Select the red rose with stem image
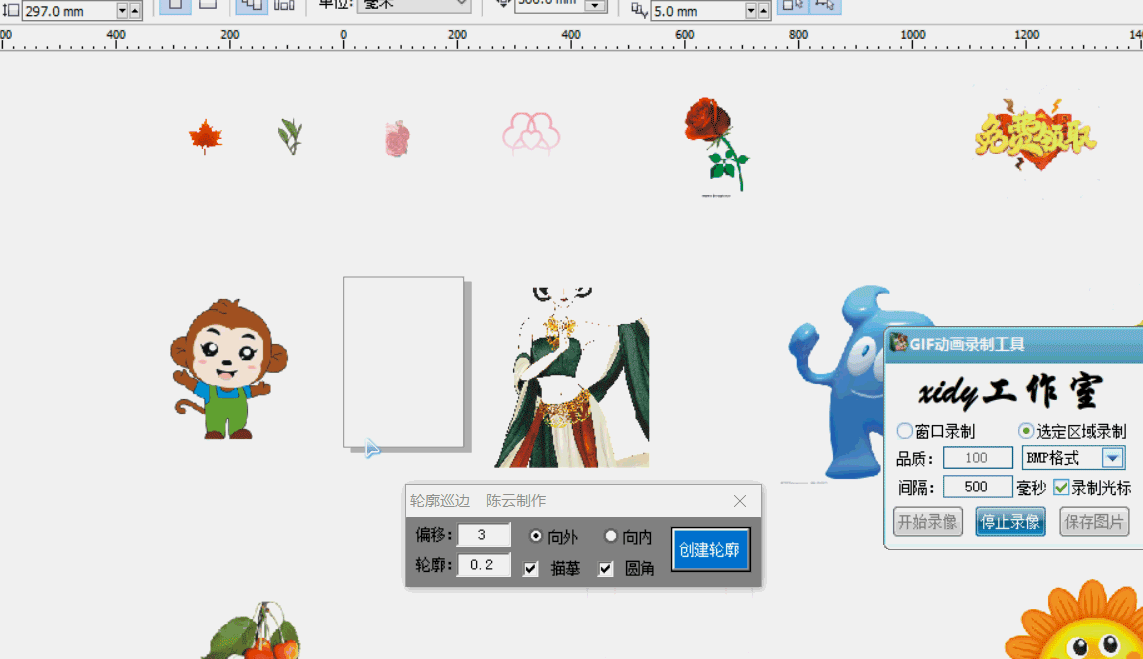Viewport: 1143px width, 659px height. [717, 146]
